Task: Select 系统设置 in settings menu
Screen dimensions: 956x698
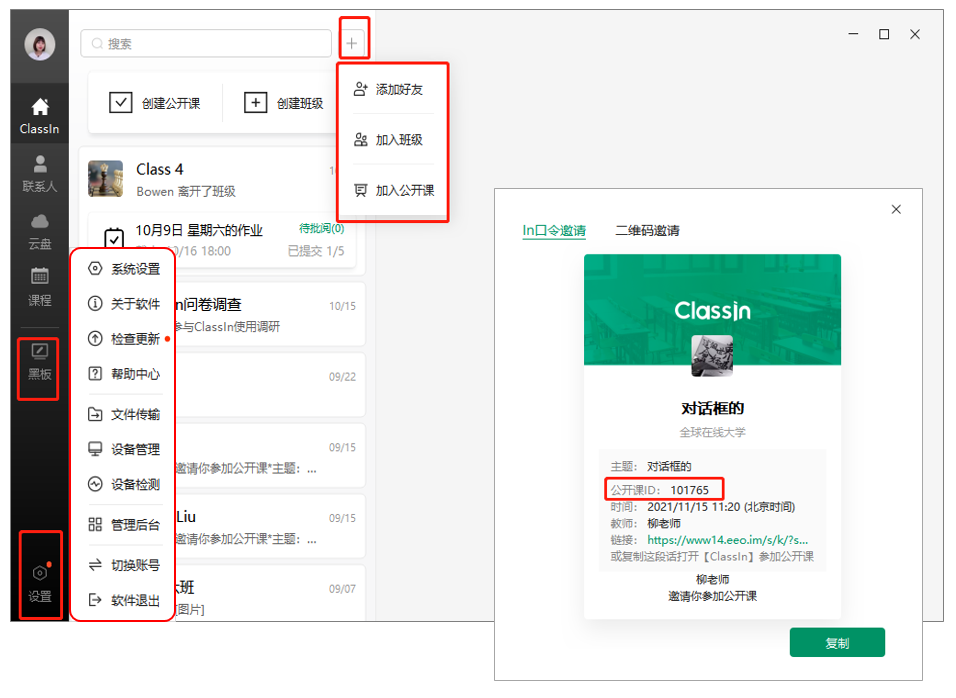Action: point(124,269)
